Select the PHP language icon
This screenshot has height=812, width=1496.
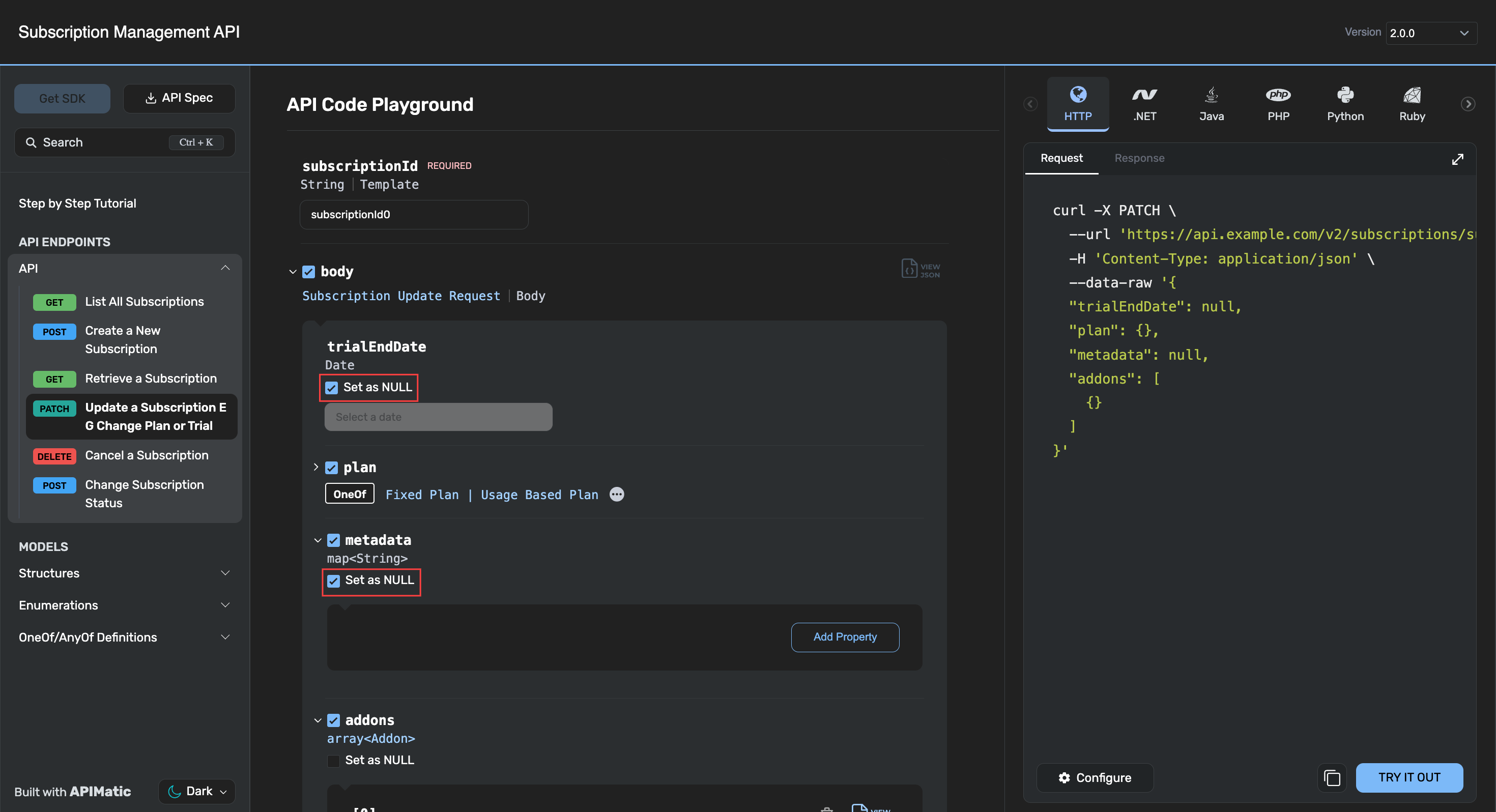(1278, 94)
